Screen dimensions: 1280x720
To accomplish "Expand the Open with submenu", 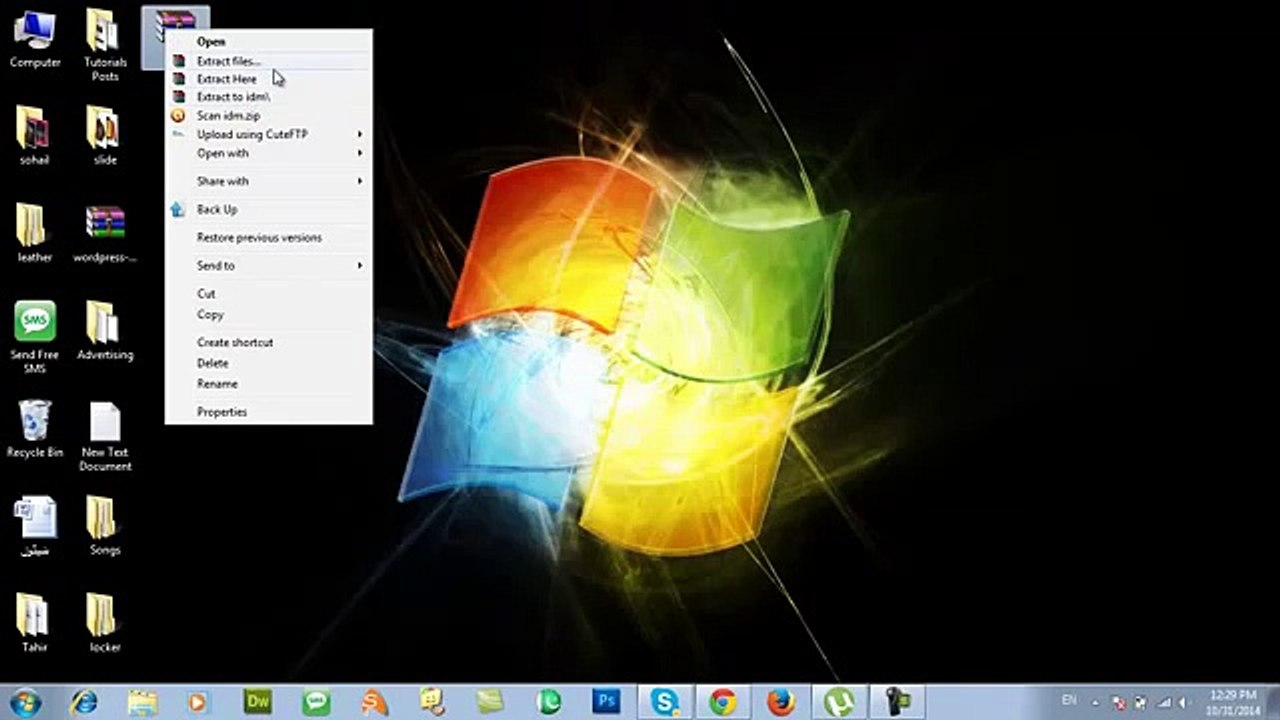I will [269, 153].
